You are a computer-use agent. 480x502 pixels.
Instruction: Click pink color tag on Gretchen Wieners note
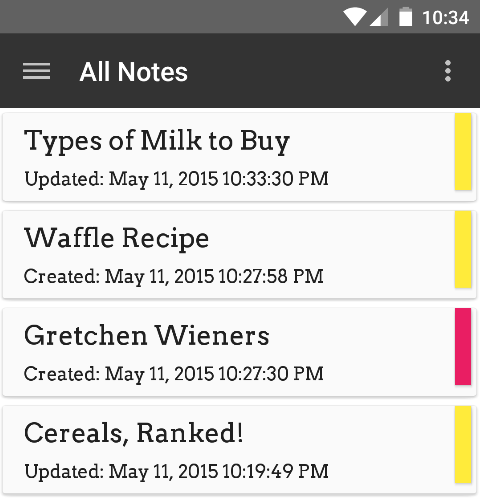(x=463, y=347)
